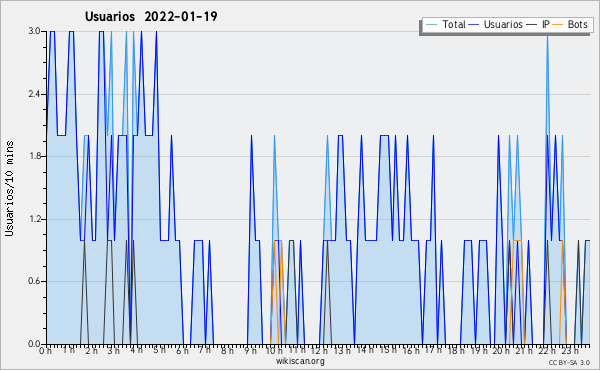Click the '6 h' x-axis label
Viewport: 600px width, 370px height.
pyautogui.click(x=183, y=351)
